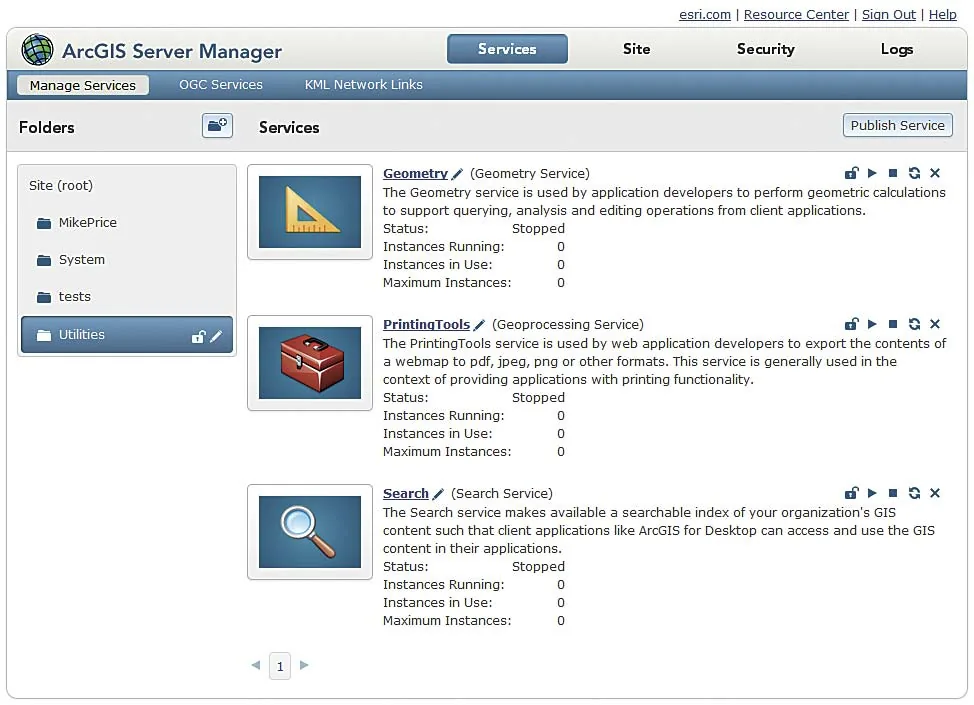Stop the PrintingTools service
The width and height of the screenshot is (974, 705).
[x=893, y=324]
